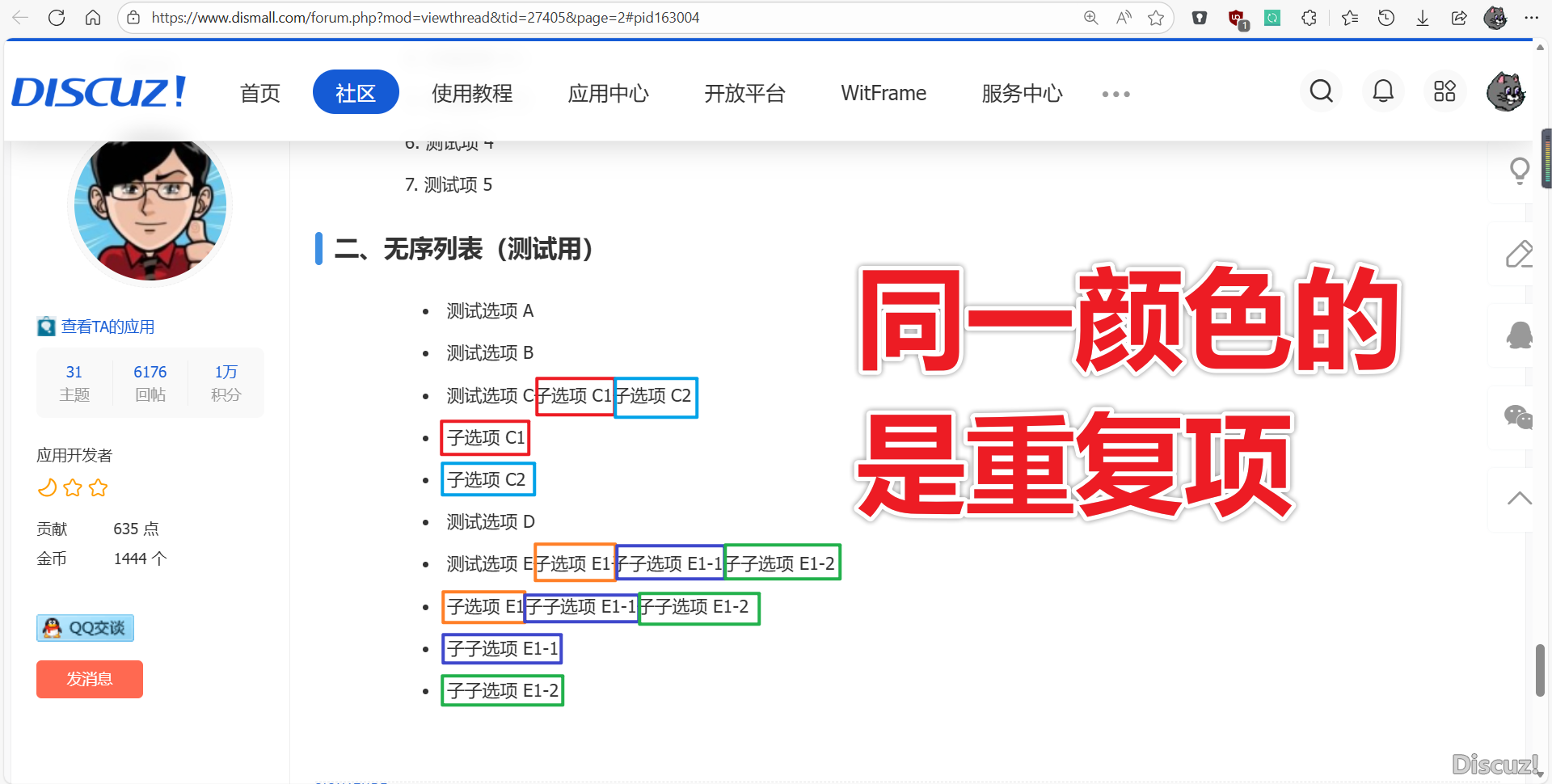Open the extensions puzzle menu
1552x784 pixels.
[1309, 17]
